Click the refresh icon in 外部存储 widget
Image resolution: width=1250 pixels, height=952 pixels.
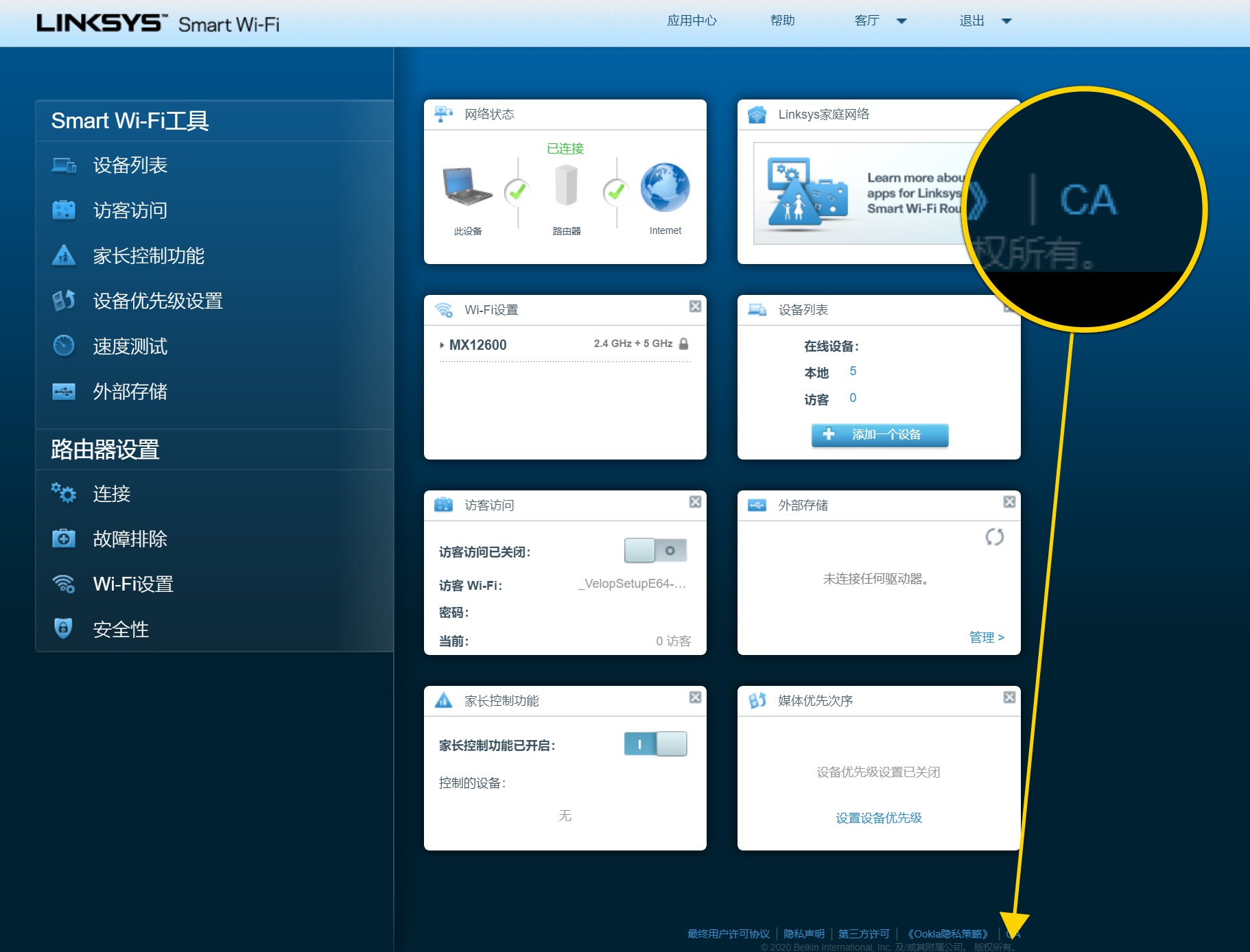(994, 538)
